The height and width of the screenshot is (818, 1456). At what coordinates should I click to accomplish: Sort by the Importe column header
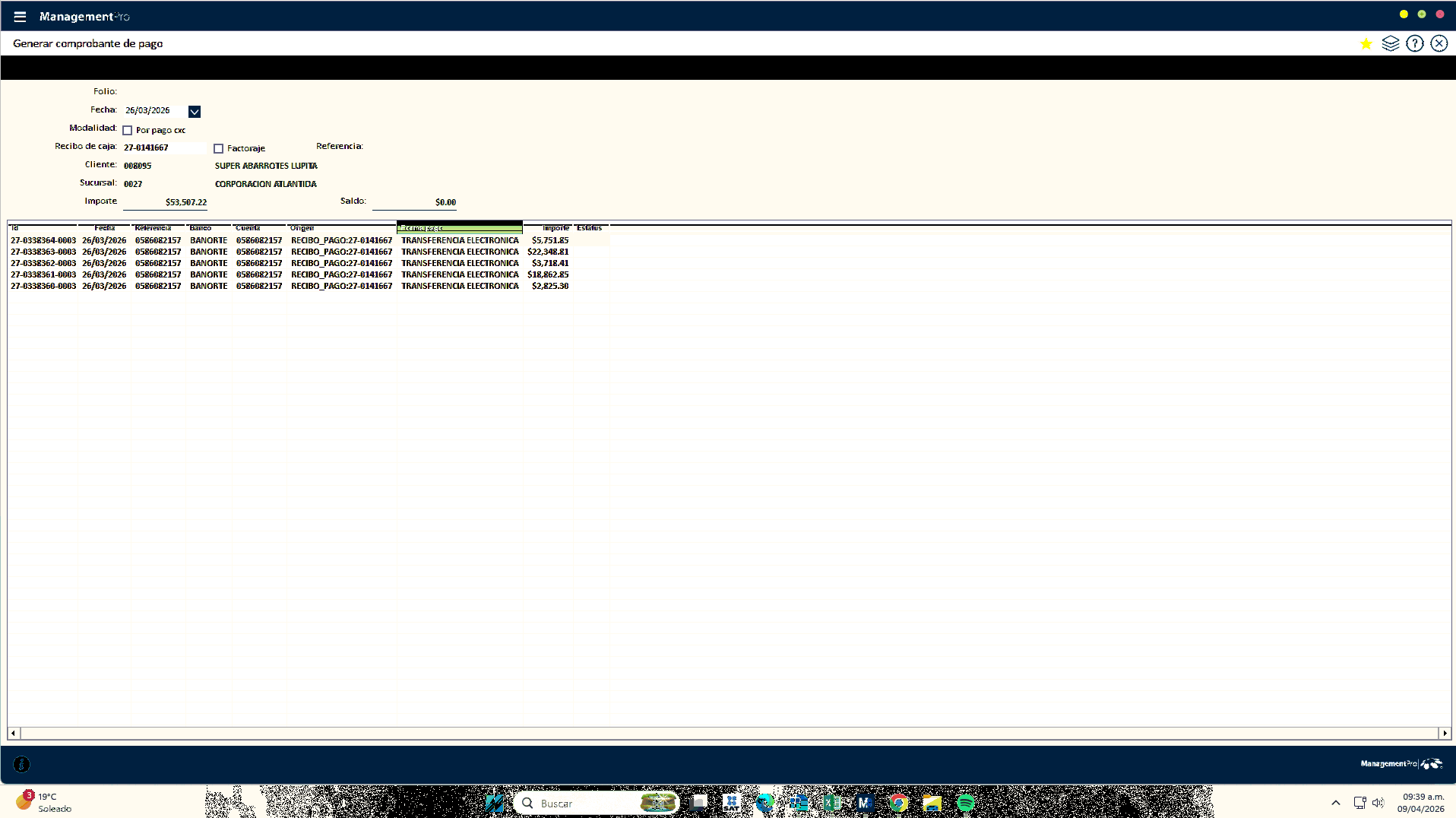pyautogui.click(x=555, y=228)
